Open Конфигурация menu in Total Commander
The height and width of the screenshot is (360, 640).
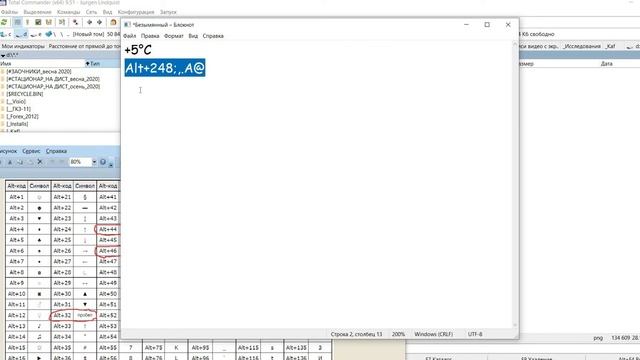(x=136, y=12)
